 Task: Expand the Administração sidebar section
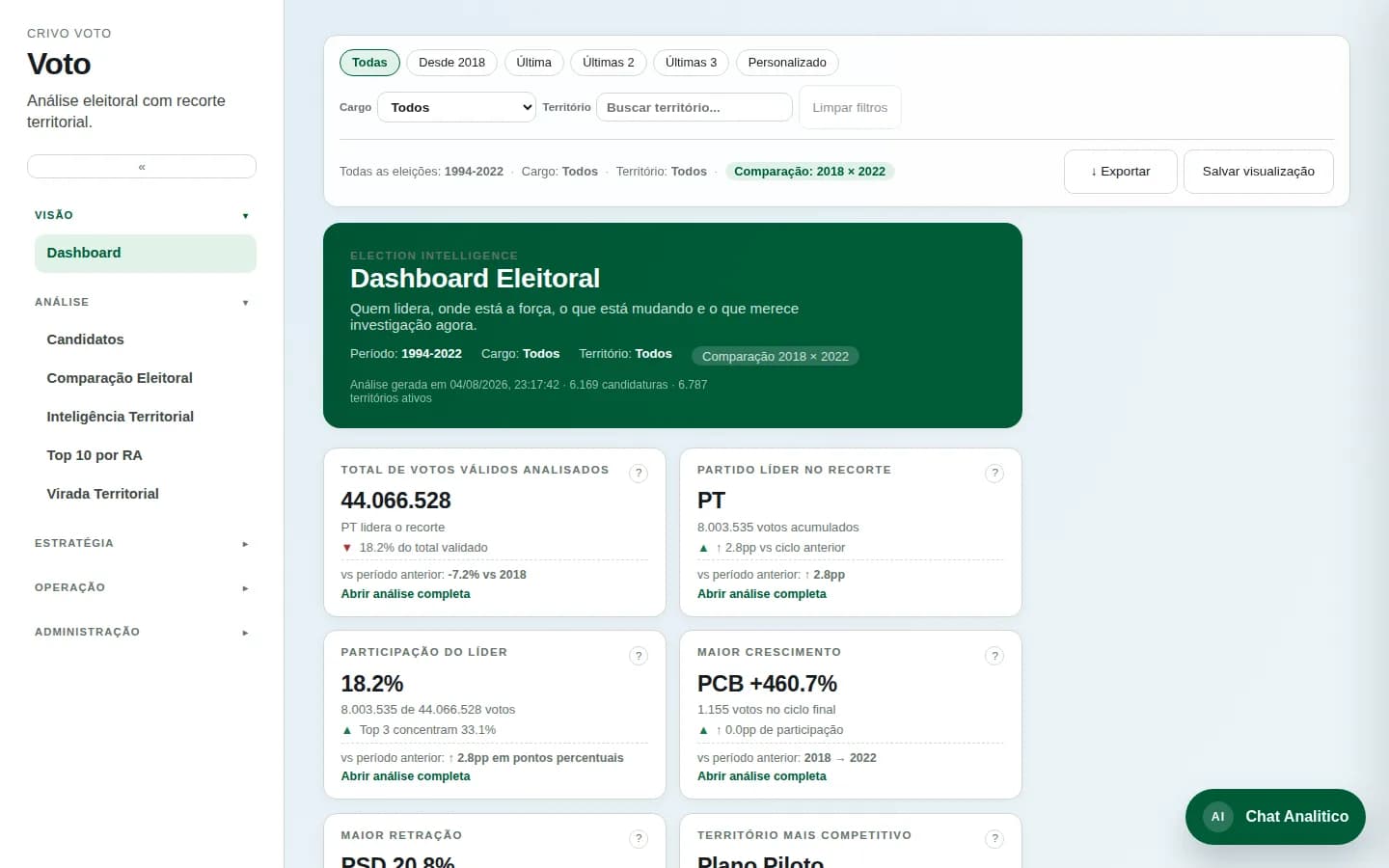tap(142, 632)
